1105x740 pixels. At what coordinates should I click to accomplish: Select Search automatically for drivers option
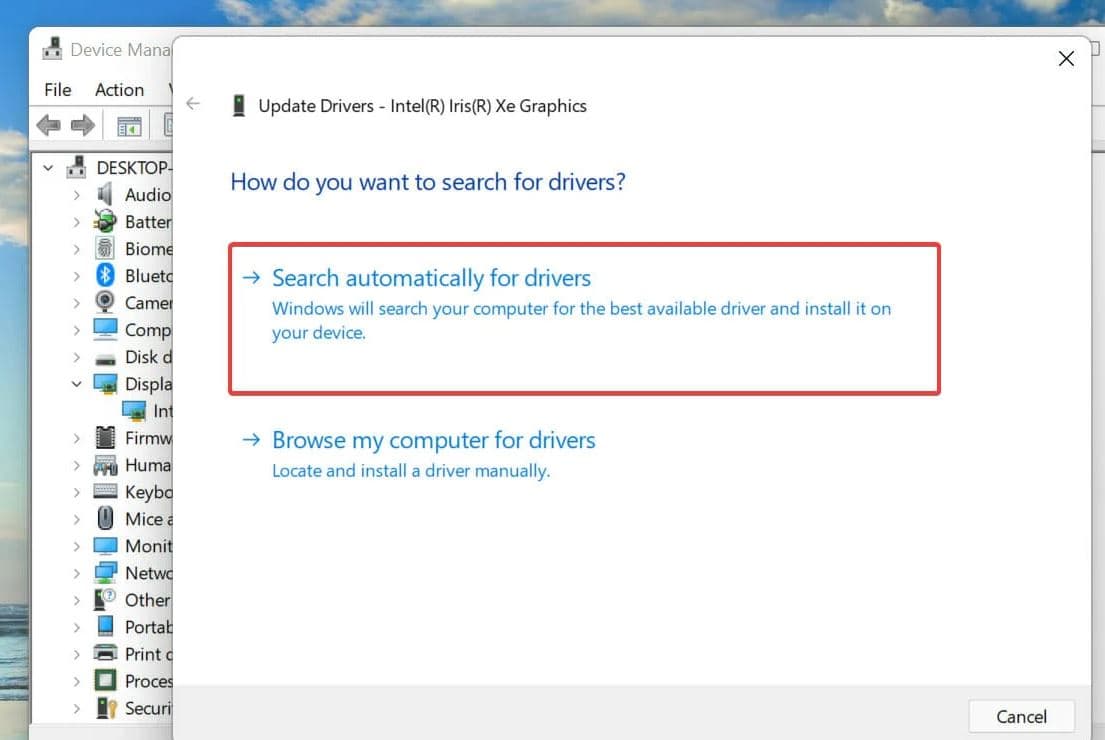(x=584, y=319)
